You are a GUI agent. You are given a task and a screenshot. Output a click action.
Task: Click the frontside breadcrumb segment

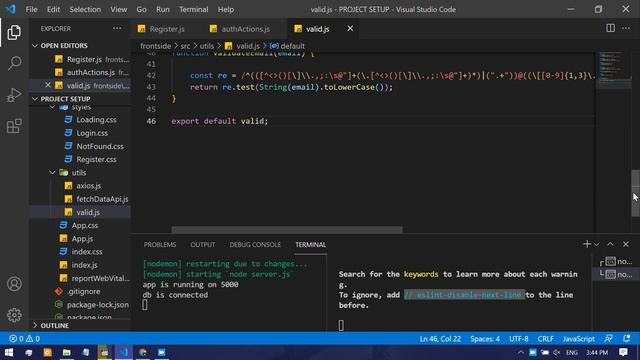(x=156, y=46)
